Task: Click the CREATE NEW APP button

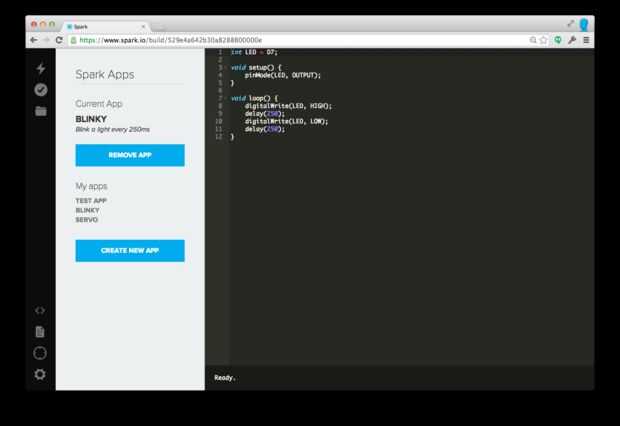Action: pyautogui.click(x=130, y=250)
